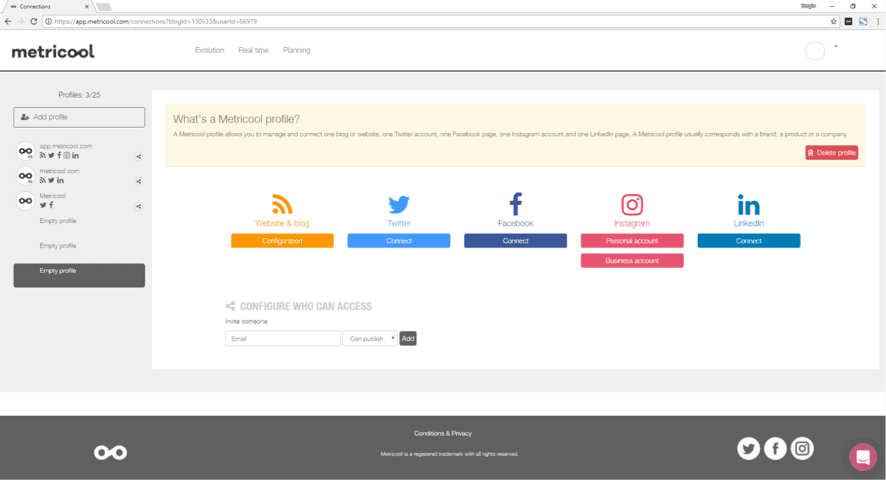Select the highlighted Empty profile entry
The height and width of the screenshot is (480, 886).
79,275
